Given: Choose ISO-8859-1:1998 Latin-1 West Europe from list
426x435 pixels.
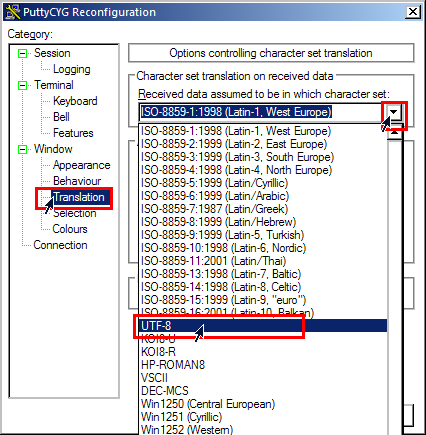Looking at the screenshot, I should click(x=263, y=131).
